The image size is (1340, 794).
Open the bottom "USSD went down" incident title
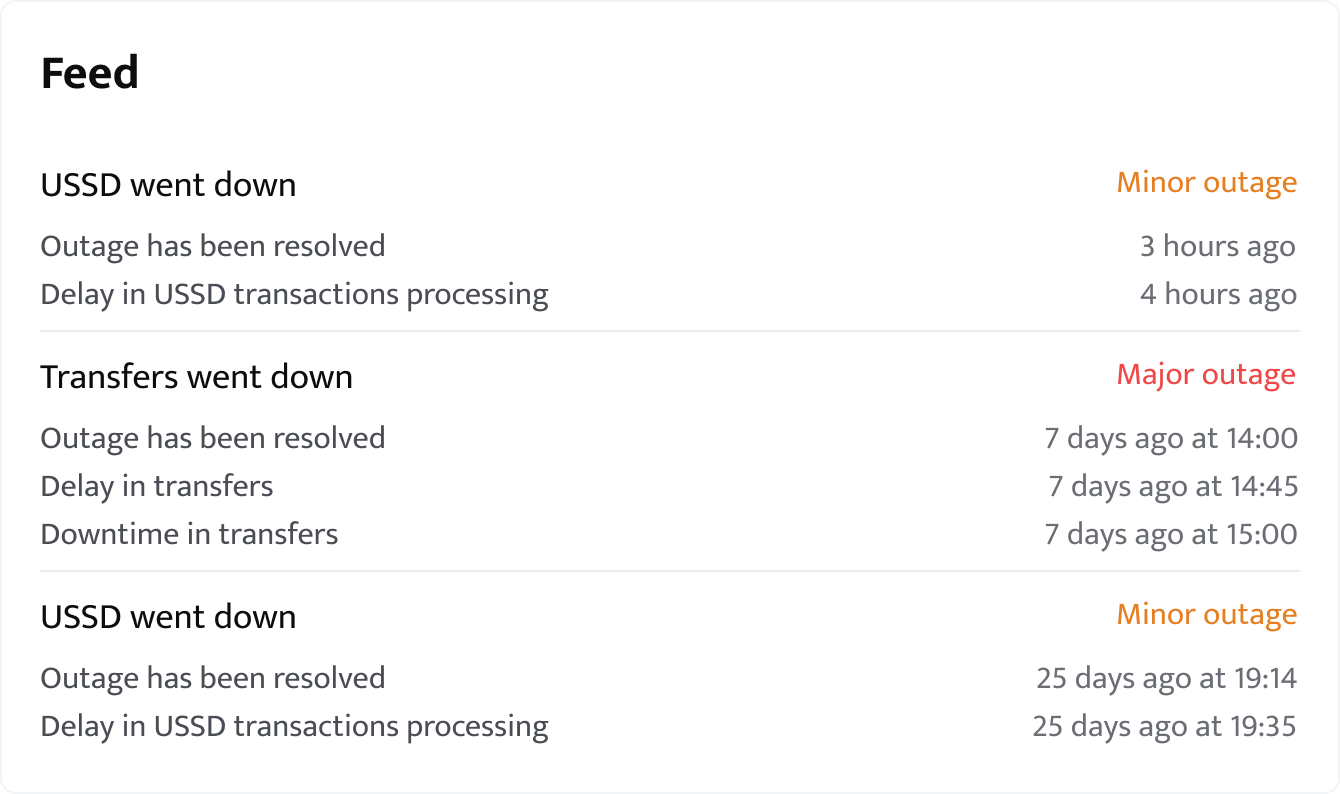(168, 617)
